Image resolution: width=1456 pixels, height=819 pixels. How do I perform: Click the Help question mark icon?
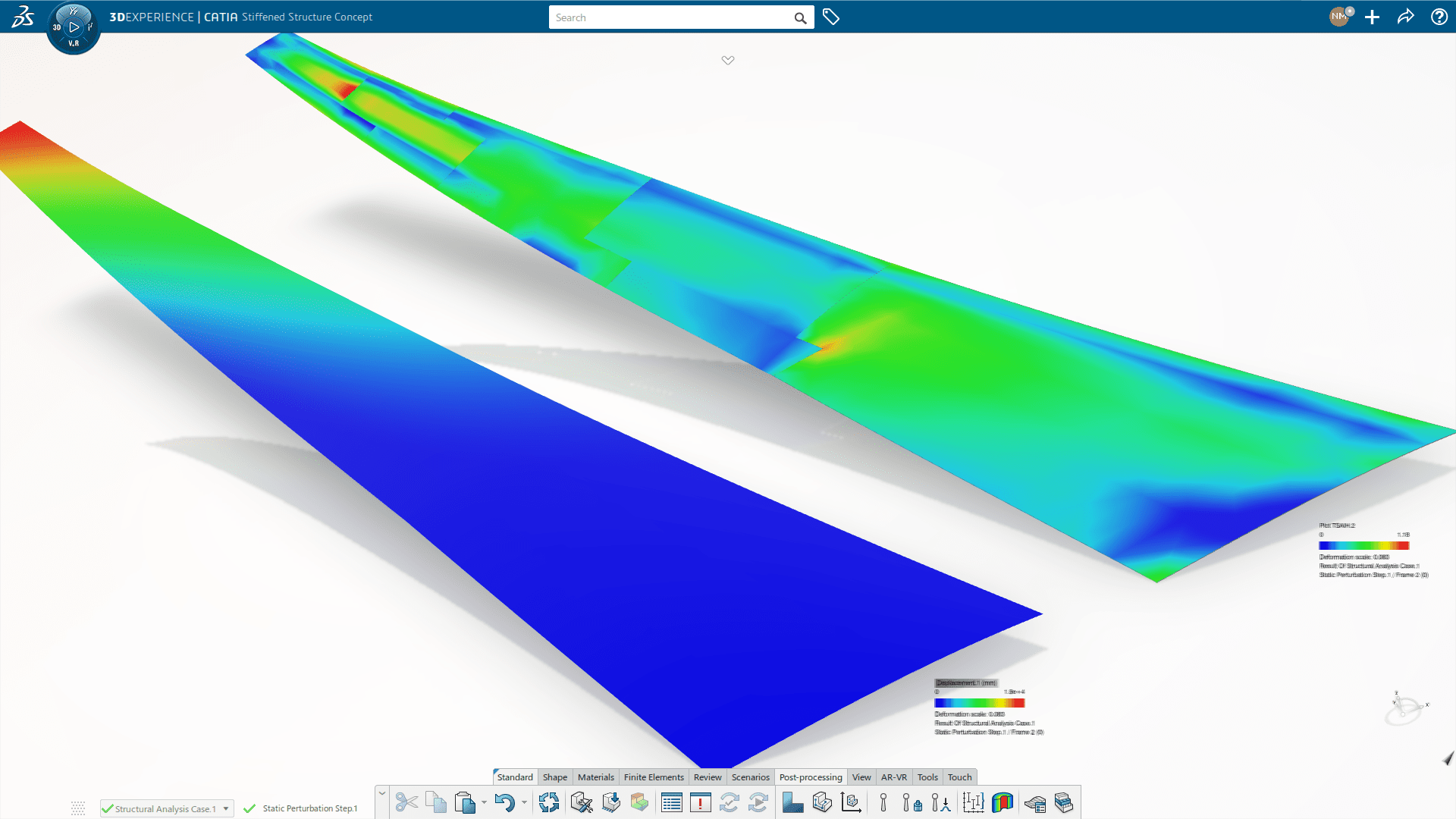1439,17
